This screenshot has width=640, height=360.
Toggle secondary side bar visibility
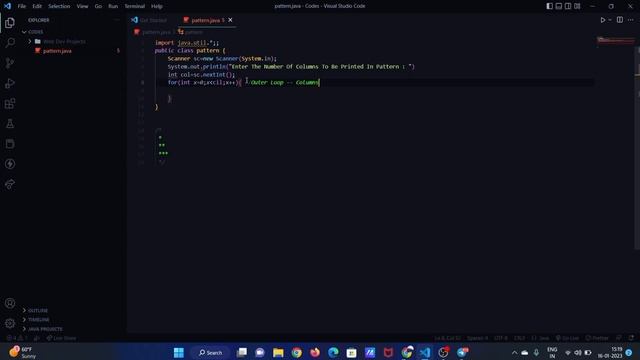(568, 6)
